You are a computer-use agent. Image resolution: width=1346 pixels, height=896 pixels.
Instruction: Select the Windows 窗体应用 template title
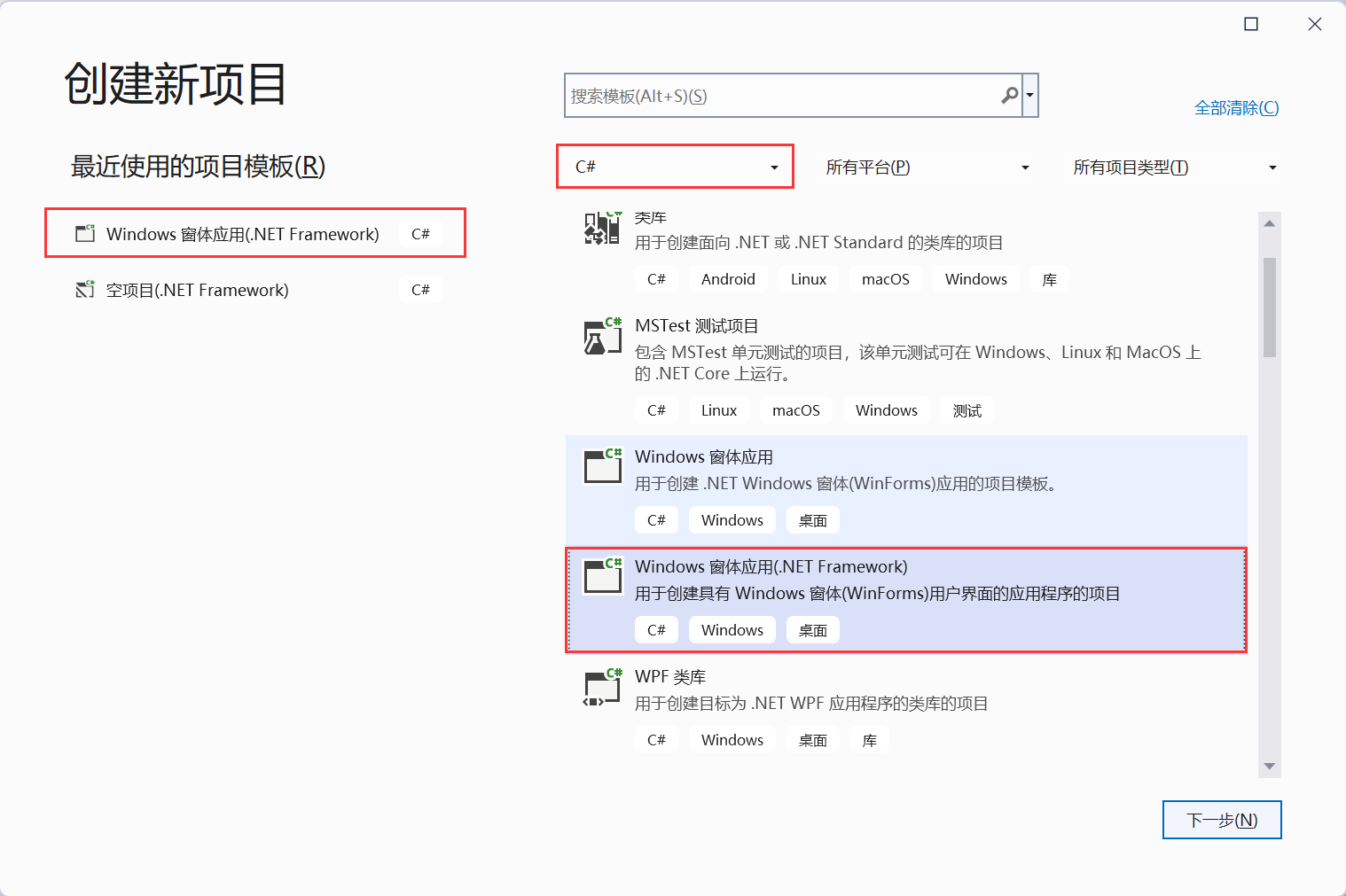pyautogui.click(x=704, y=456)
